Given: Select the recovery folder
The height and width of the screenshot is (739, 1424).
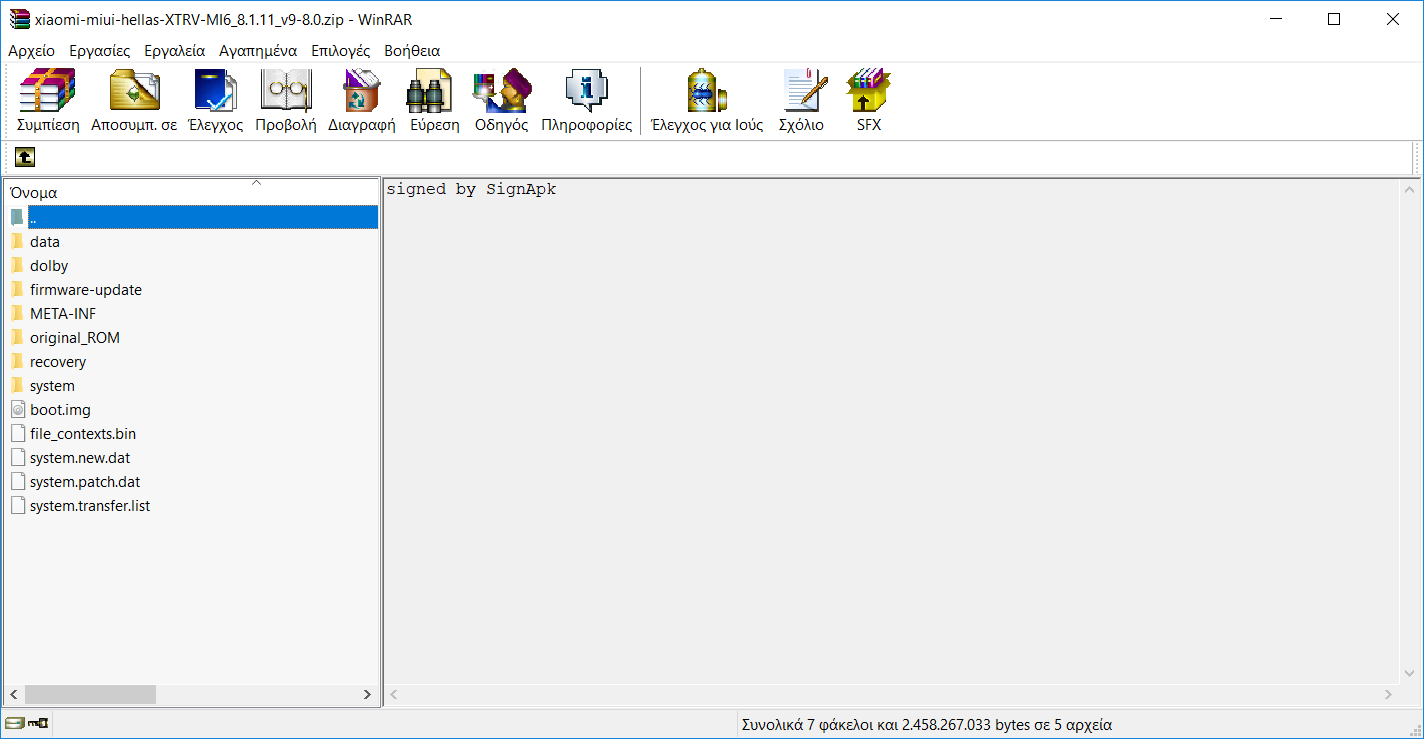Looking at the screenshot, I should [x=58, y=362].
